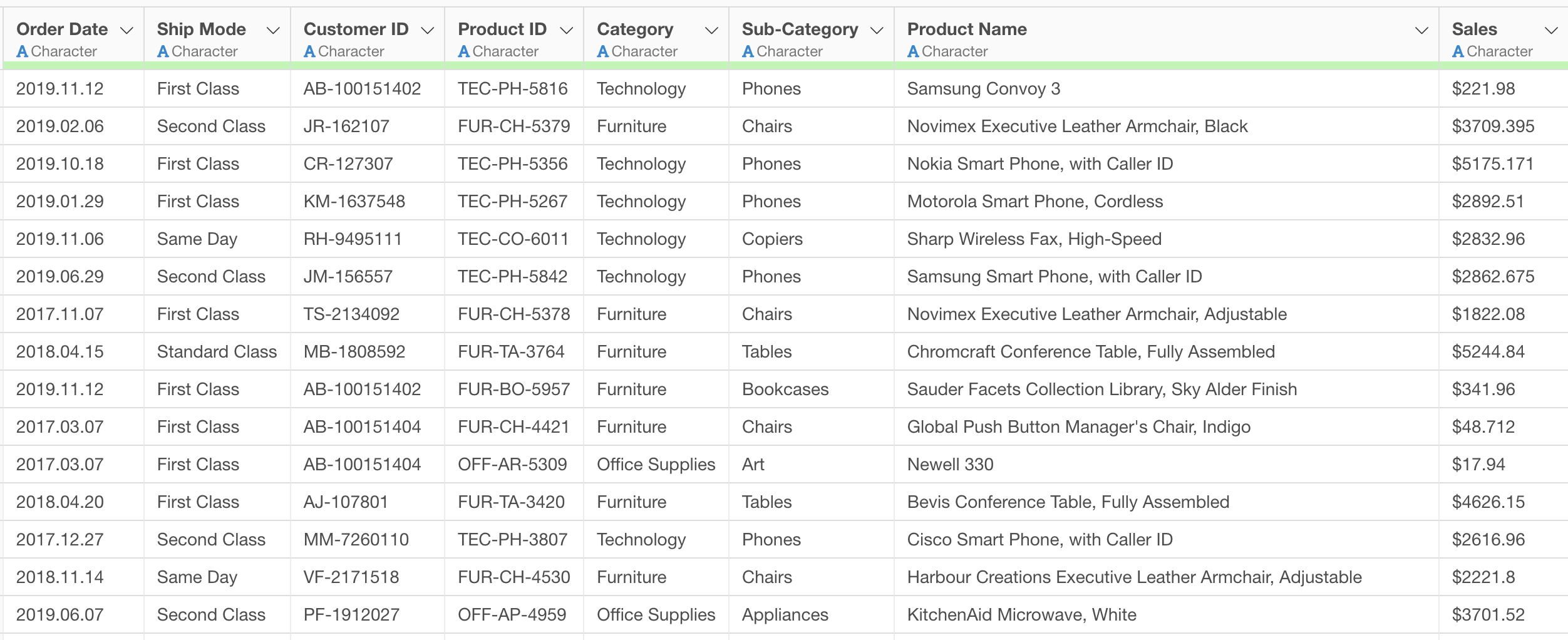
Task: Select the Standard Class ship mode cell
Action: pos(217,352)
